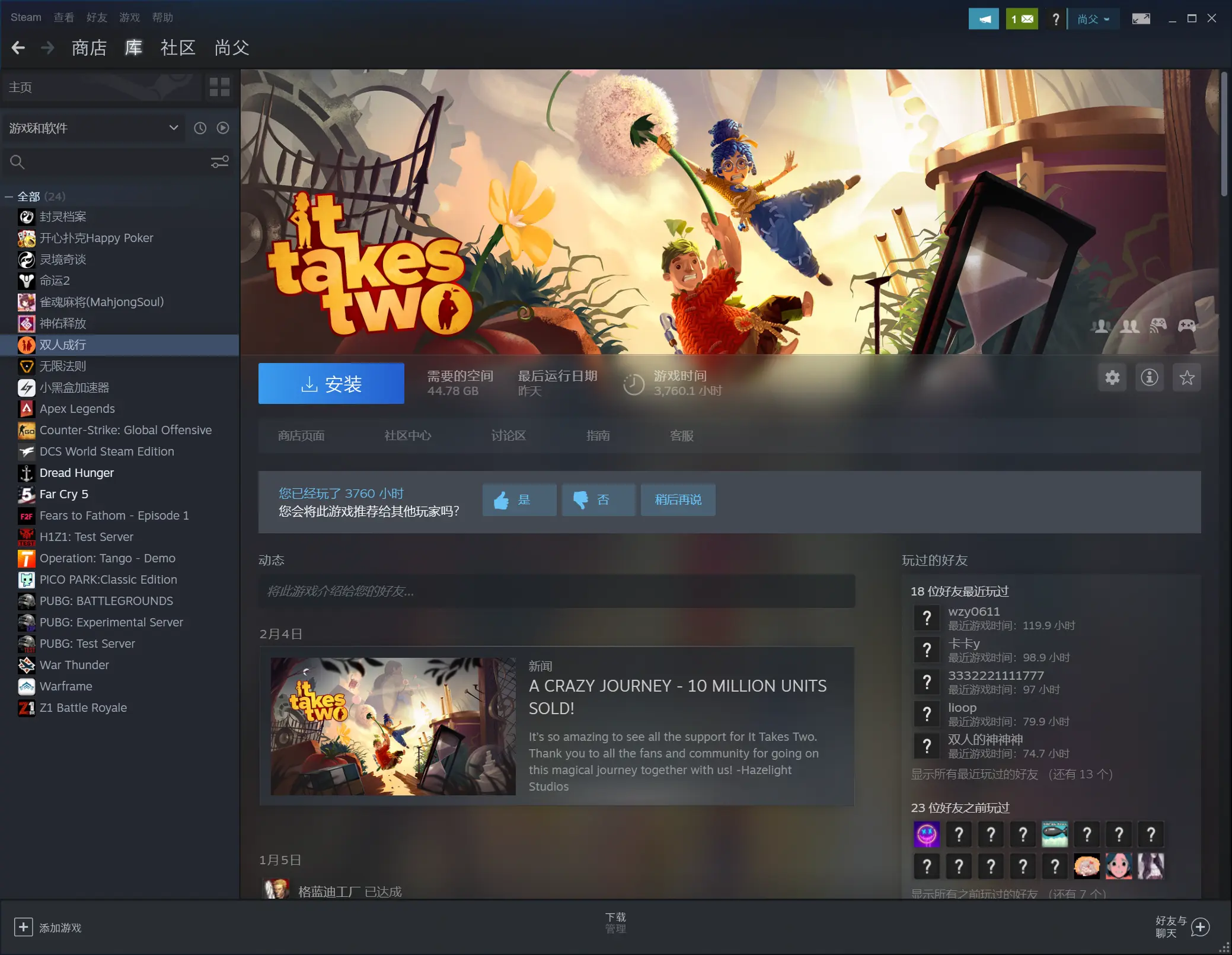Open the inbox envelope notification
Viewport: 1232px width, 955px height.
point(1022,19)
